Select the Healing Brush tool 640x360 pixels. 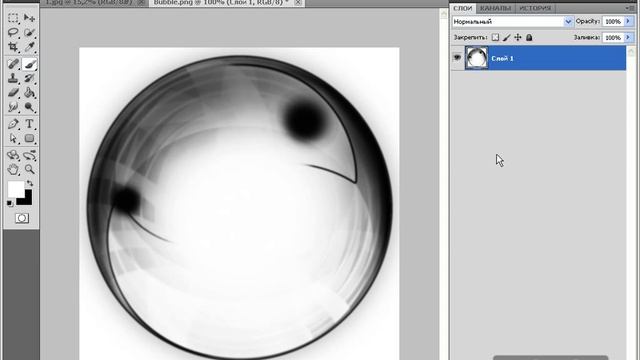point(13,64)
